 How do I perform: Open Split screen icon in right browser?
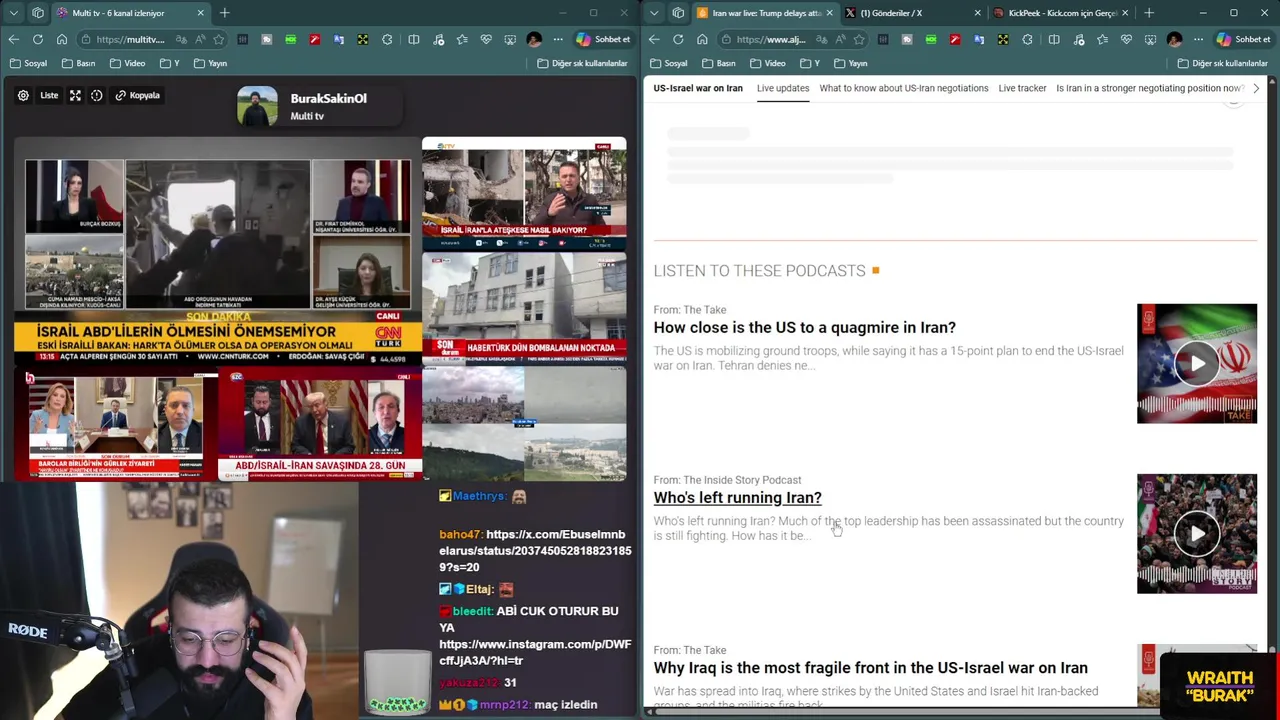[1054, 39]
